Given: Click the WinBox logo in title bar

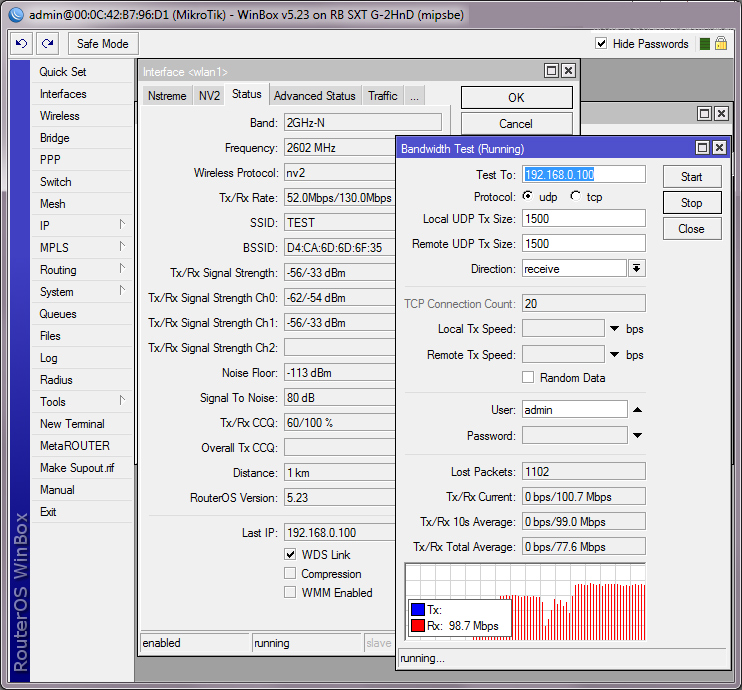Looking at the screenshot, I should (16, 15).
